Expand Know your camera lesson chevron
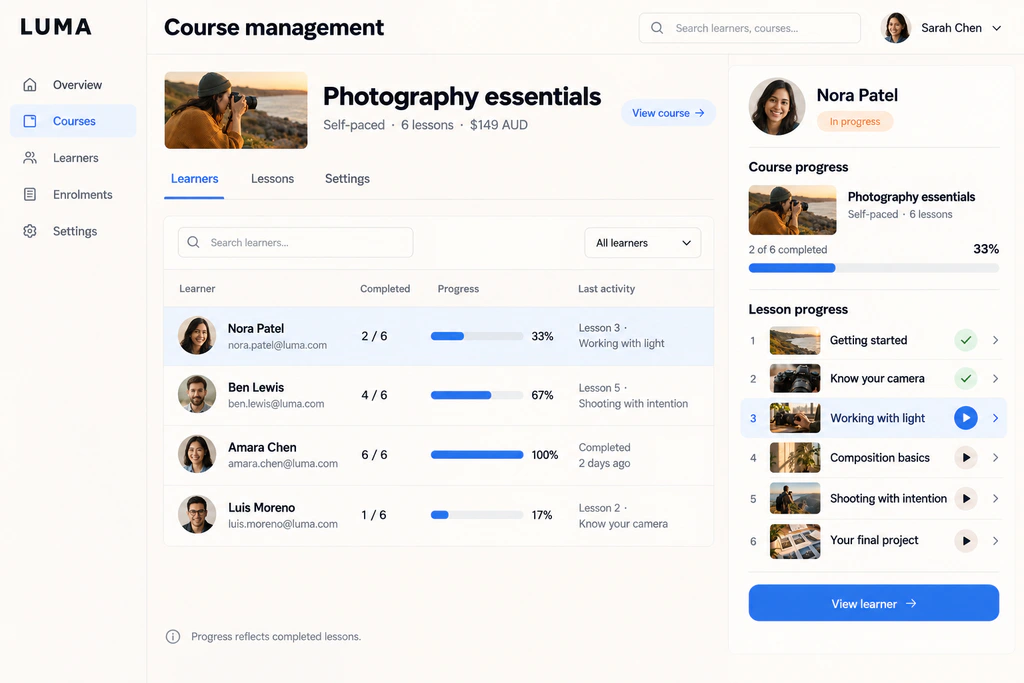The image size is (1024, 683). (x=995, y=379)
